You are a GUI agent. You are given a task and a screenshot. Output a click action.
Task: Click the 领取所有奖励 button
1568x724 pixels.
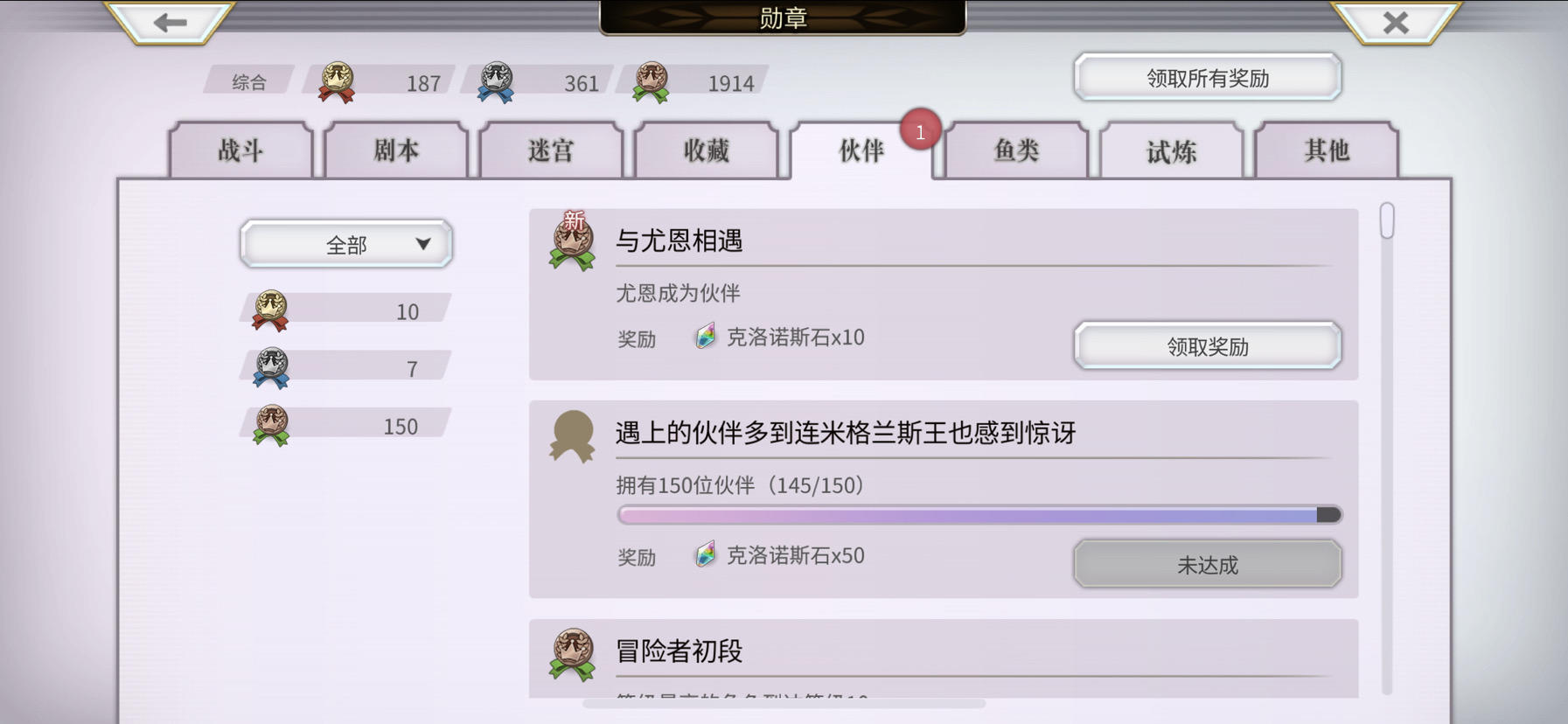1208,78
